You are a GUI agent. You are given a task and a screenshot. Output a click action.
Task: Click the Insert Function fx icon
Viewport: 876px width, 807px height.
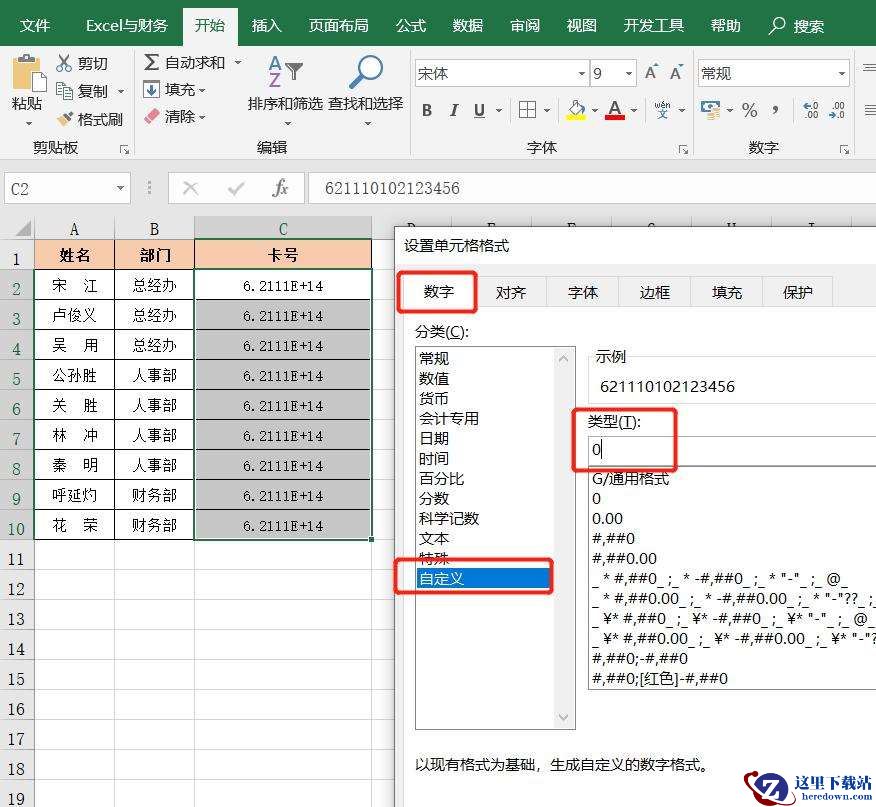coord(280,188)
